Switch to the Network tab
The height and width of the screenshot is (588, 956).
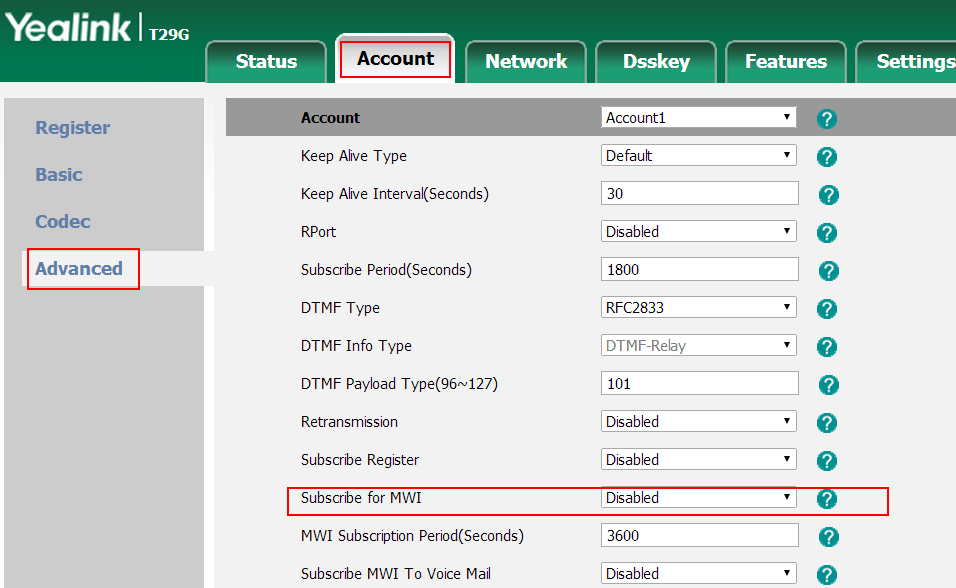coord(526,62)
